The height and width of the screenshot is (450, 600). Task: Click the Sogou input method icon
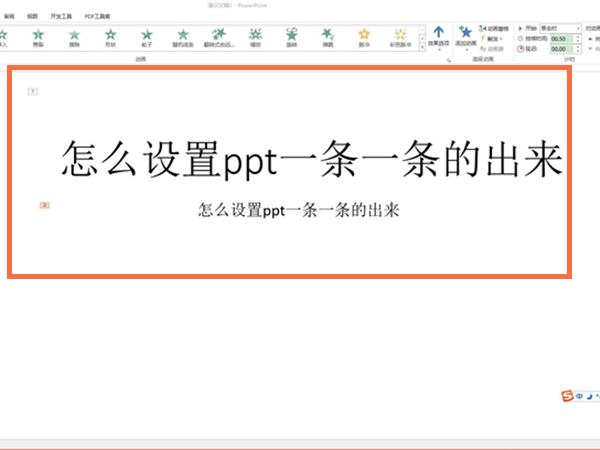coord(567,397)
